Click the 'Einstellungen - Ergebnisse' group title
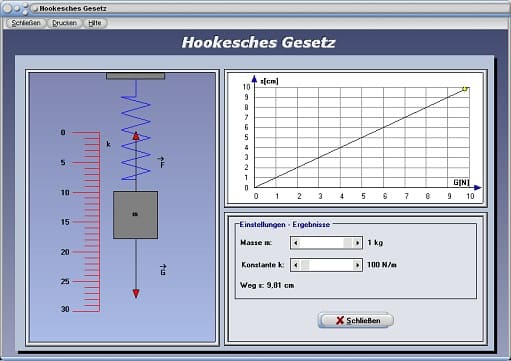Screen dimensions: 511x361 coord(285,225)
